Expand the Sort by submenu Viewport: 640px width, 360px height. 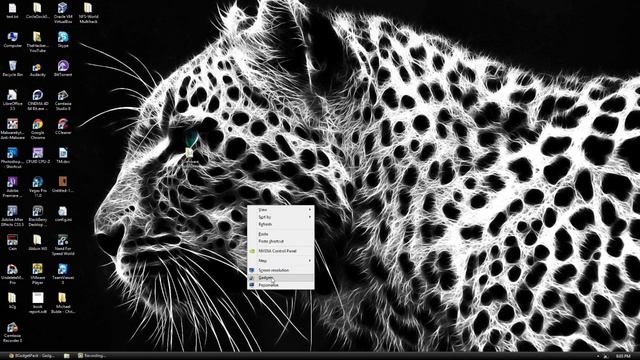click(281, 217)
